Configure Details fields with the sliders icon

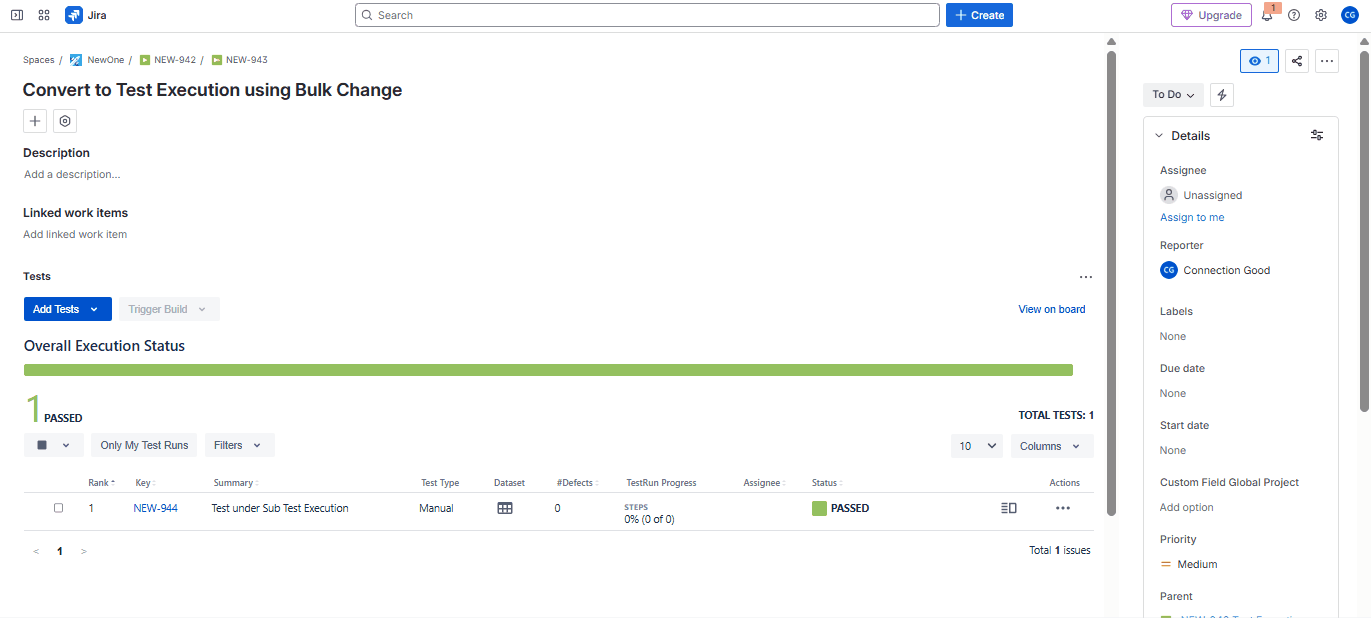[x=1317, y=135]
